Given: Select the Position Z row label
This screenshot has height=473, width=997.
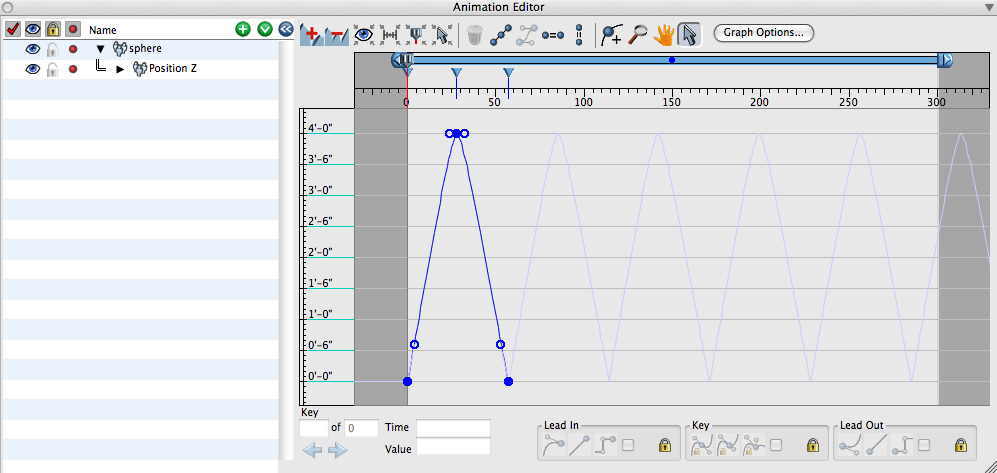Looking at the screenshot, I should [x=172, y=68].
